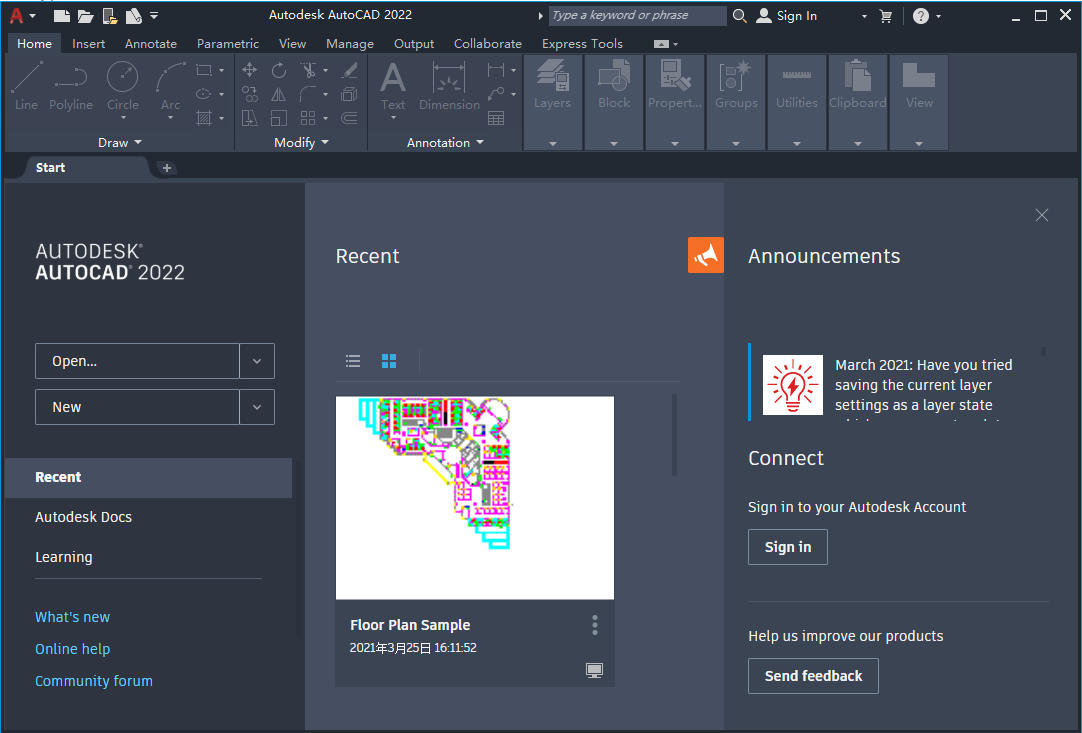Select the Explode tool

tap(349, 94)
